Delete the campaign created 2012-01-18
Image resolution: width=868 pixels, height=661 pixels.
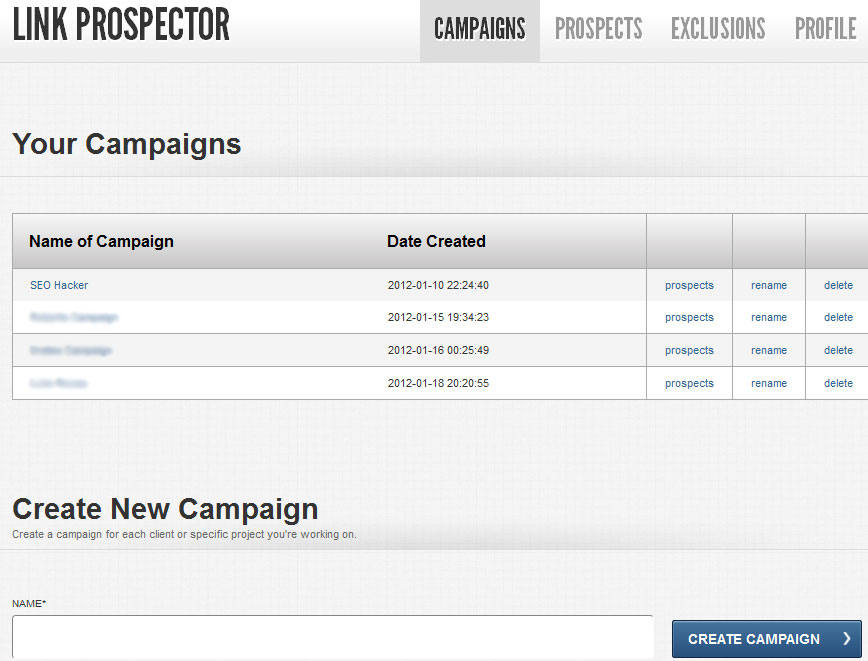pos(838,383)
